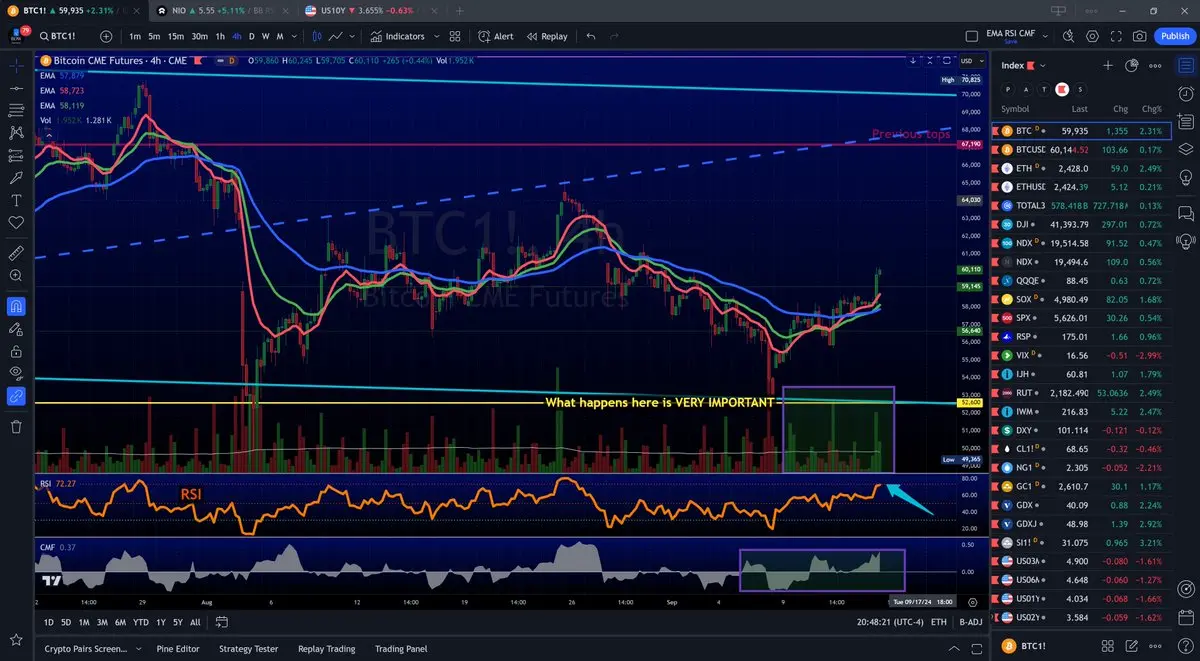This screenshot has height=661, width=1200.
Task: Open the watchlist advanced view icon
Action: click(1132, 65)
